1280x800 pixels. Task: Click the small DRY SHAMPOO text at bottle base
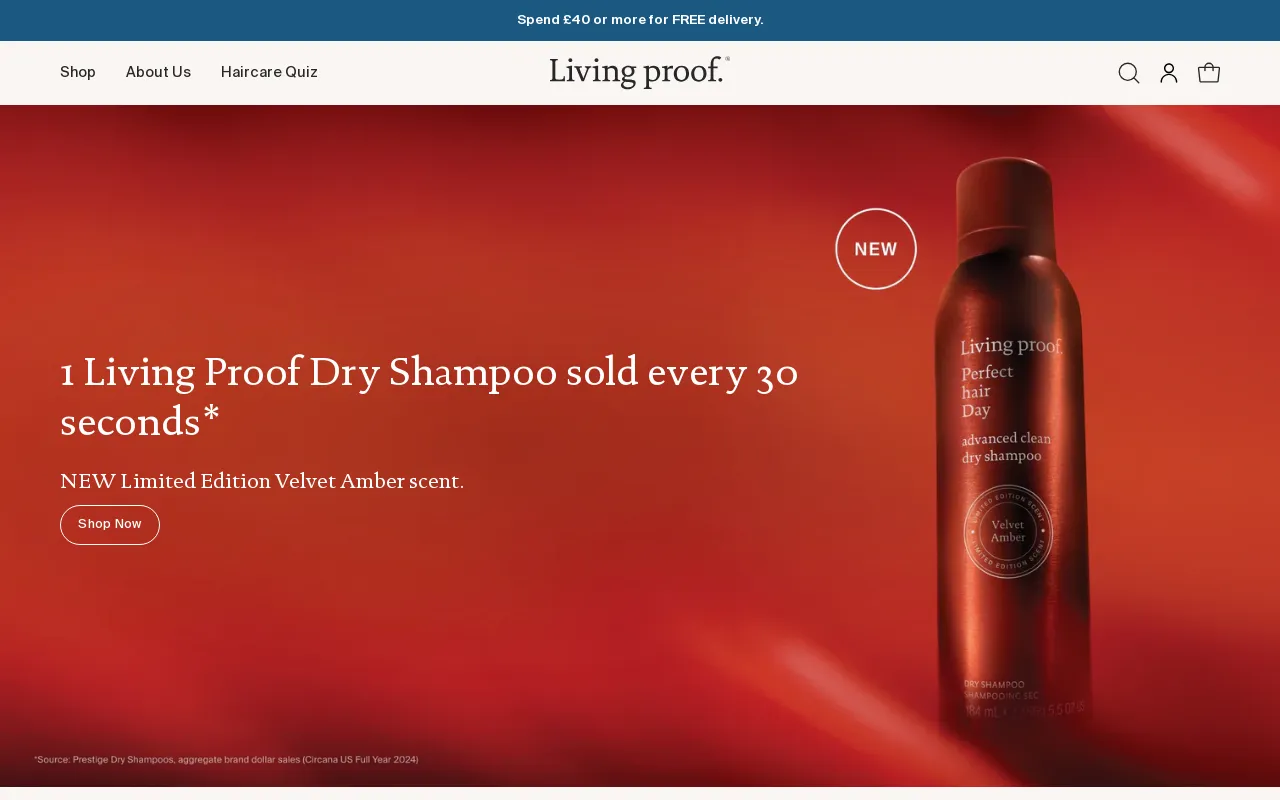click(x=994, y=685)
